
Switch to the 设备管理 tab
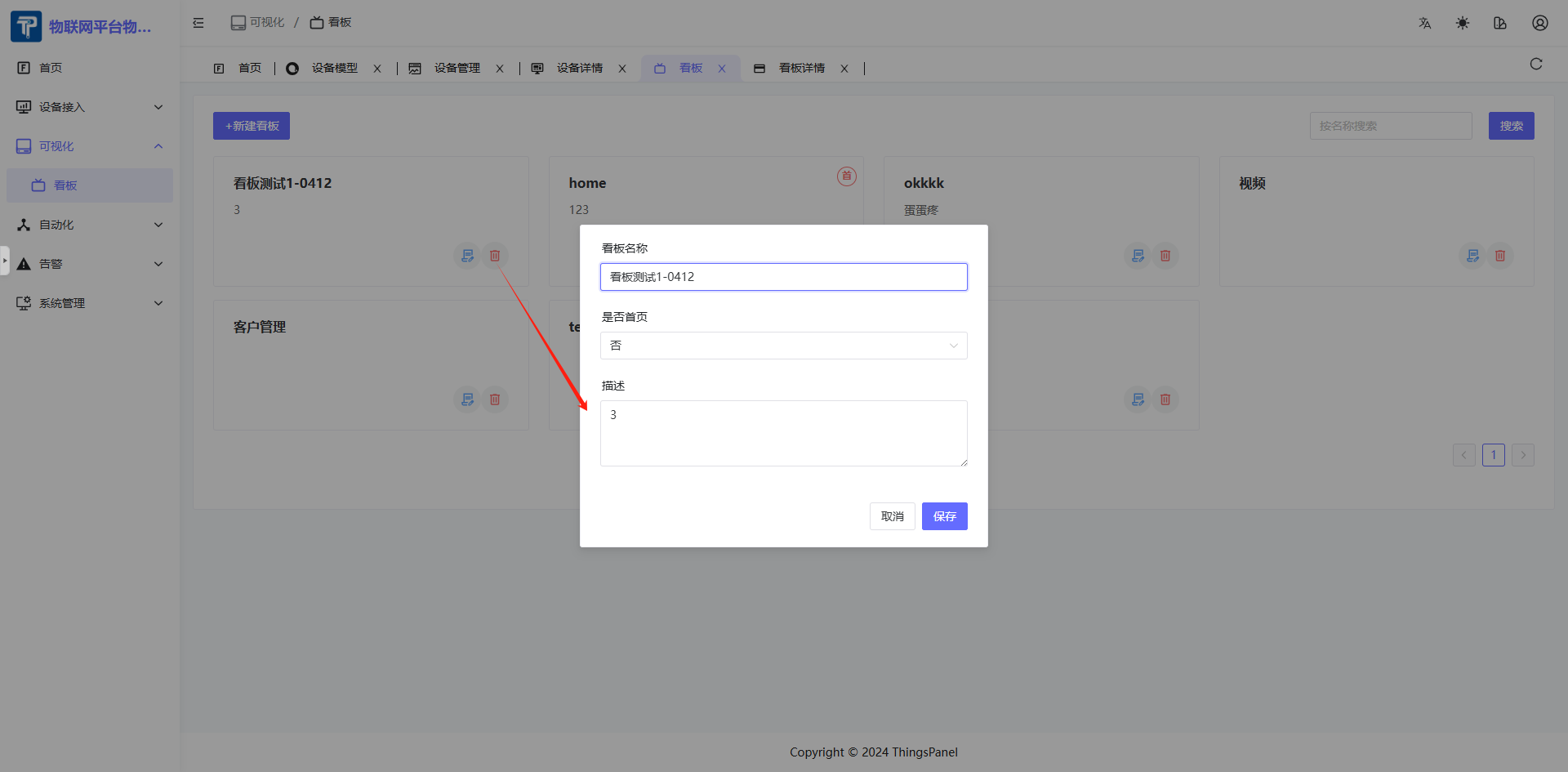[x=457, y=69]
